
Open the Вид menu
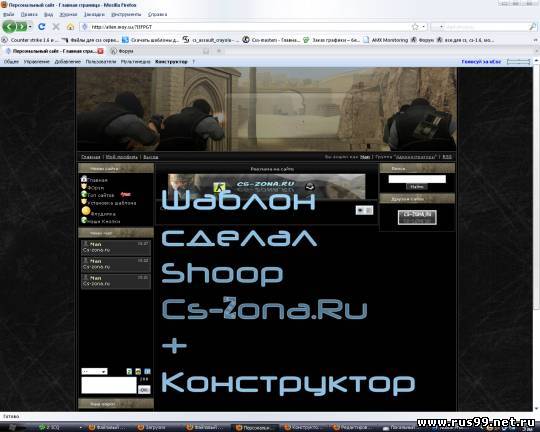(49, 14)
